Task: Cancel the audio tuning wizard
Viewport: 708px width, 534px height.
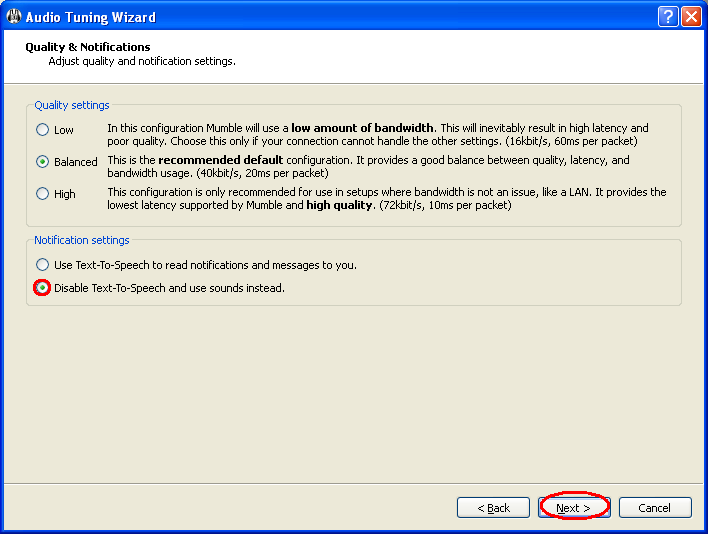Action: pyautogui.click(x=655, y=508)
